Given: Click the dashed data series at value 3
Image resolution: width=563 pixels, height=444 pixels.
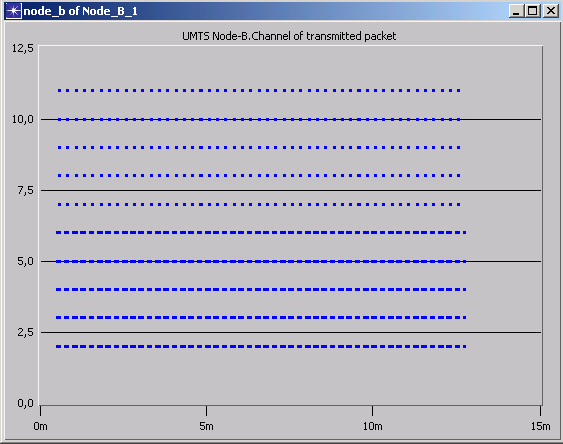Looking at the screenshot, I should click(261, 317).
